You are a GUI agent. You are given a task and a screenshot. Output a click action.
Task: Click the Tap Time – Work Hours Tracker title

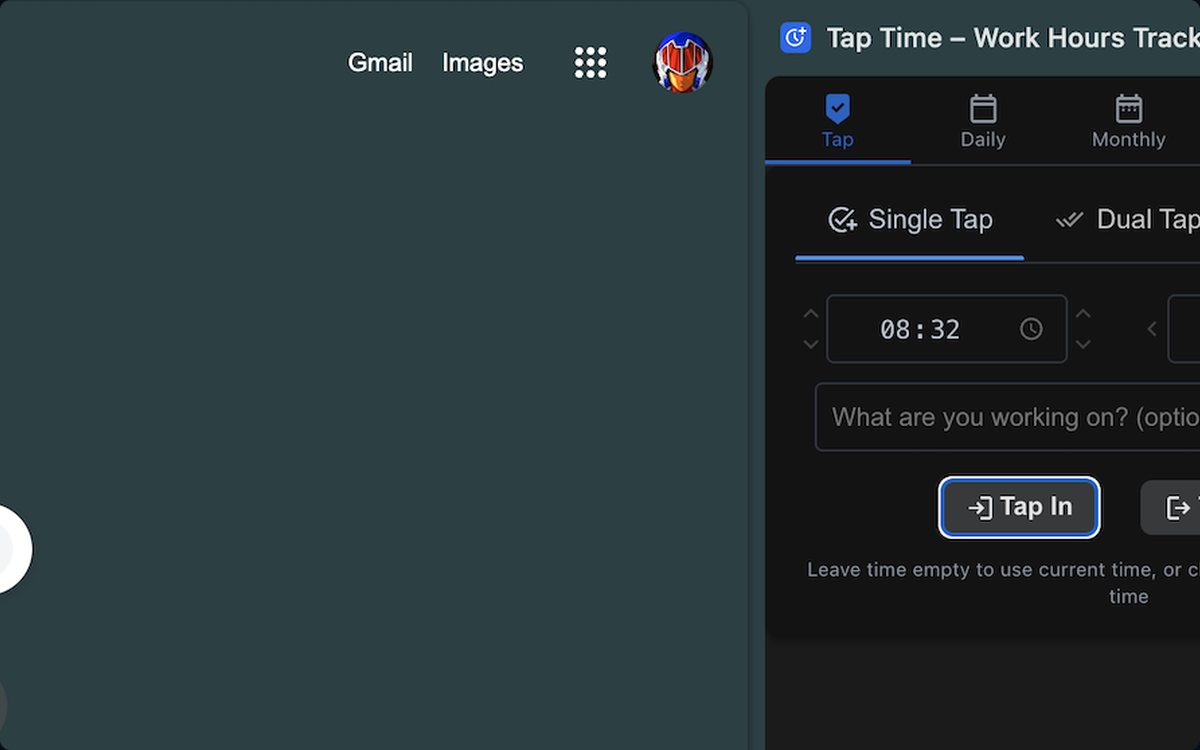pos(1013,38)
